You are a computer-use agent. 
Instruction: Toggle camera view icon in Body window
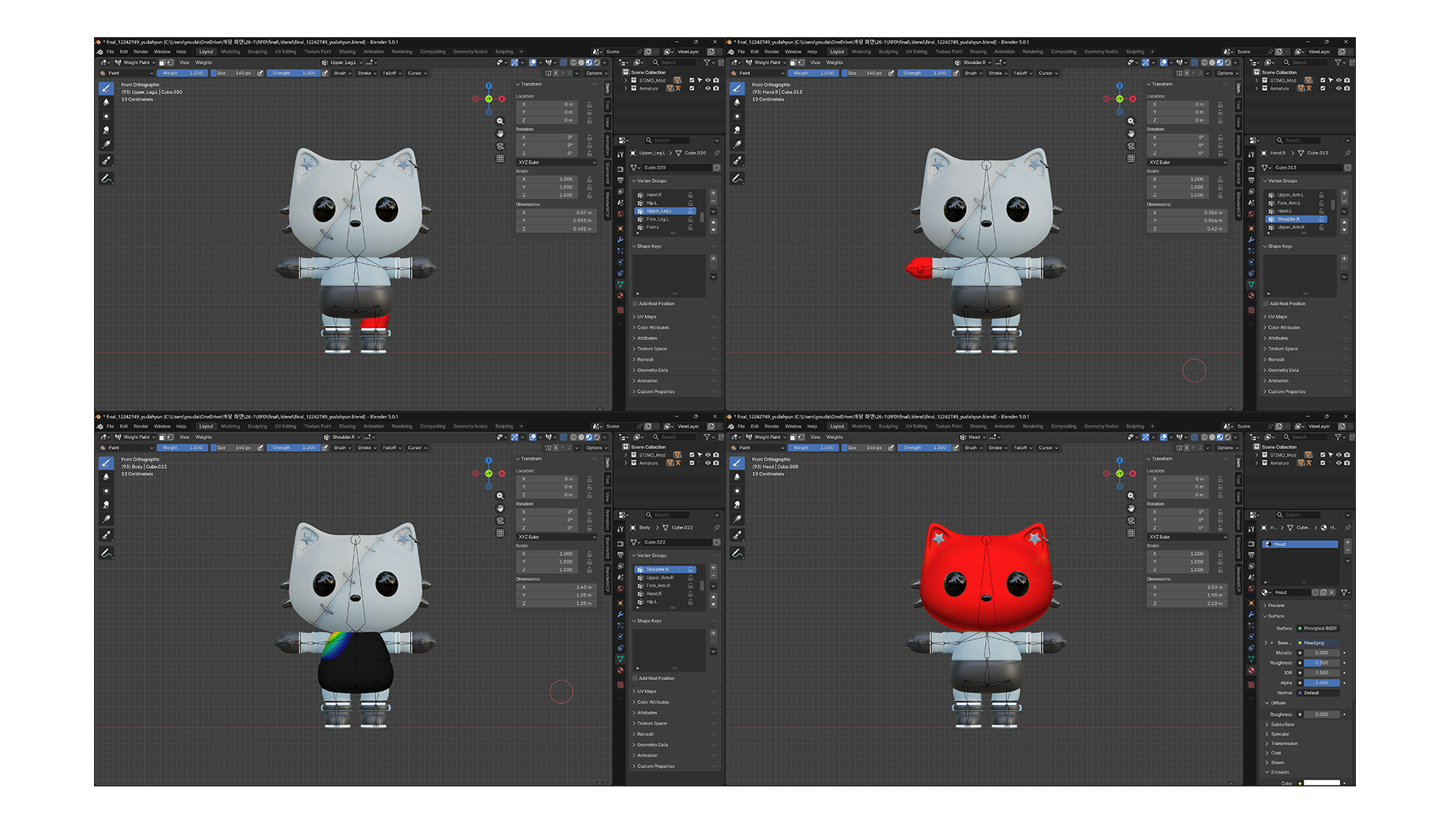[x=500, y=520]
